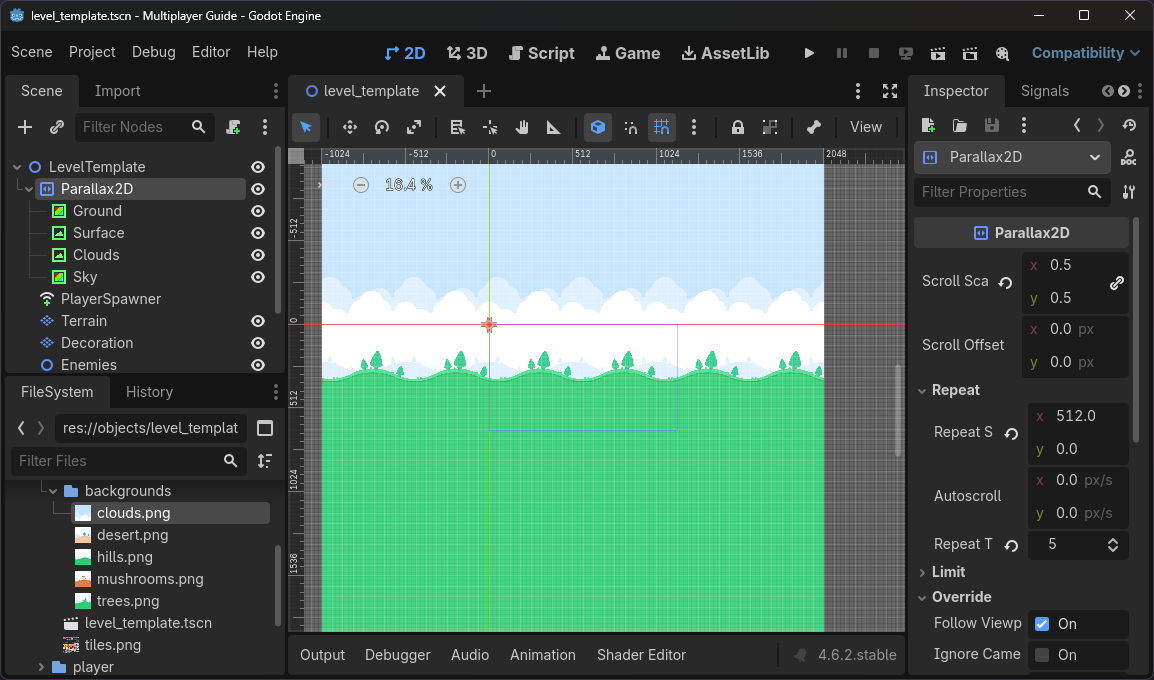1154x680 pixels.
Task: Open the AssetLib workspace
Action: pyautogui.click(x=726, y=53)
